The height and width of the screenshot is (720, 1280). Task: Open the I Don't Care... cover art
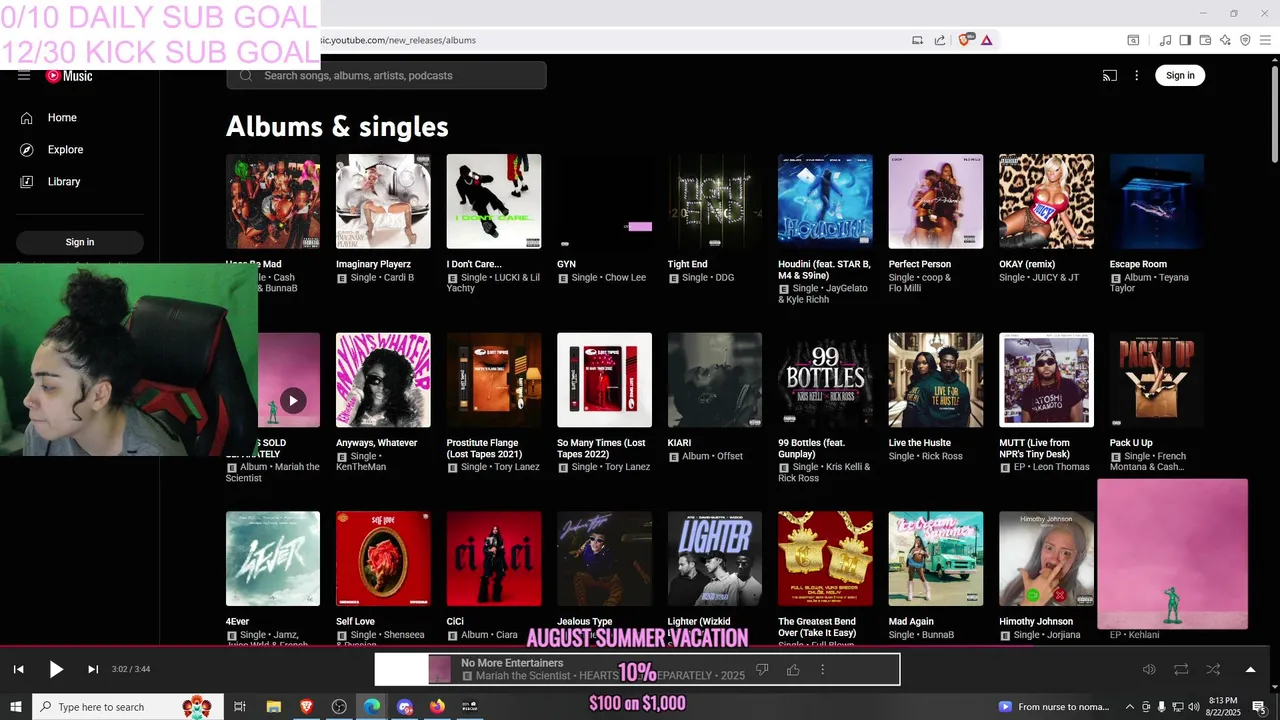tap(494, 201)
